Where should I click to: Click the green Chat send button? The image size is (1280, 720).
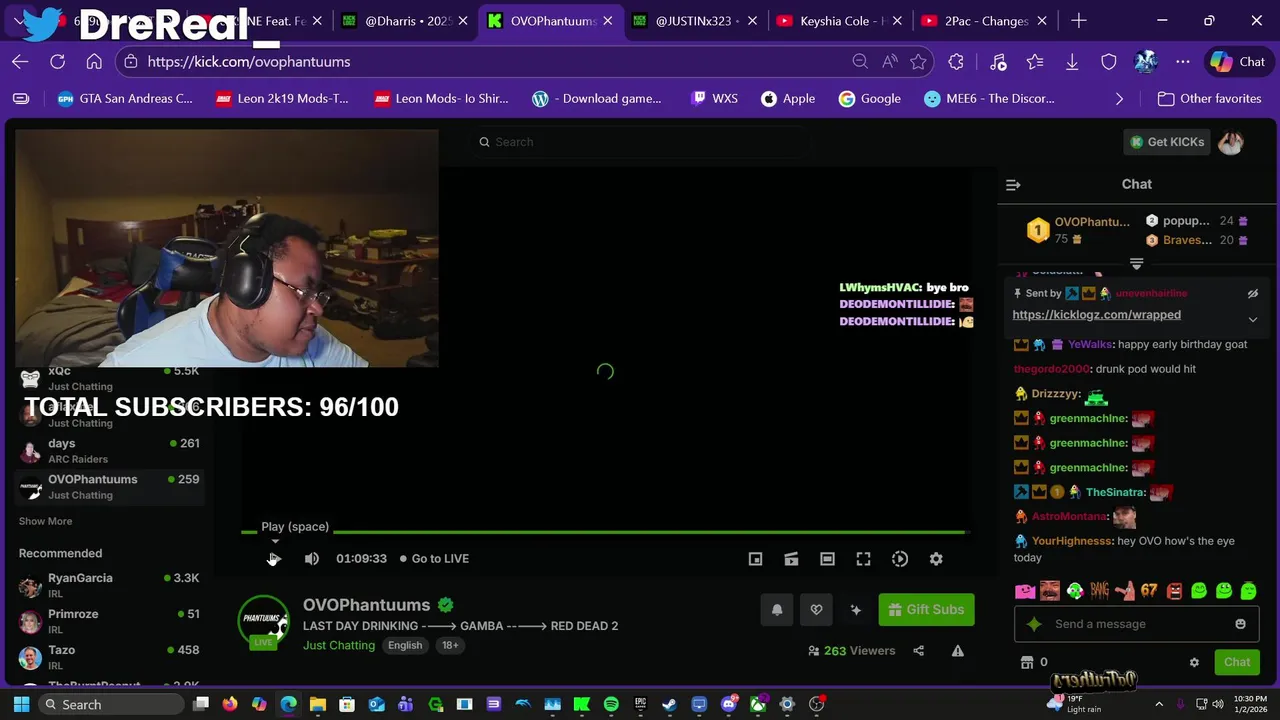[x=1236, y=662]
